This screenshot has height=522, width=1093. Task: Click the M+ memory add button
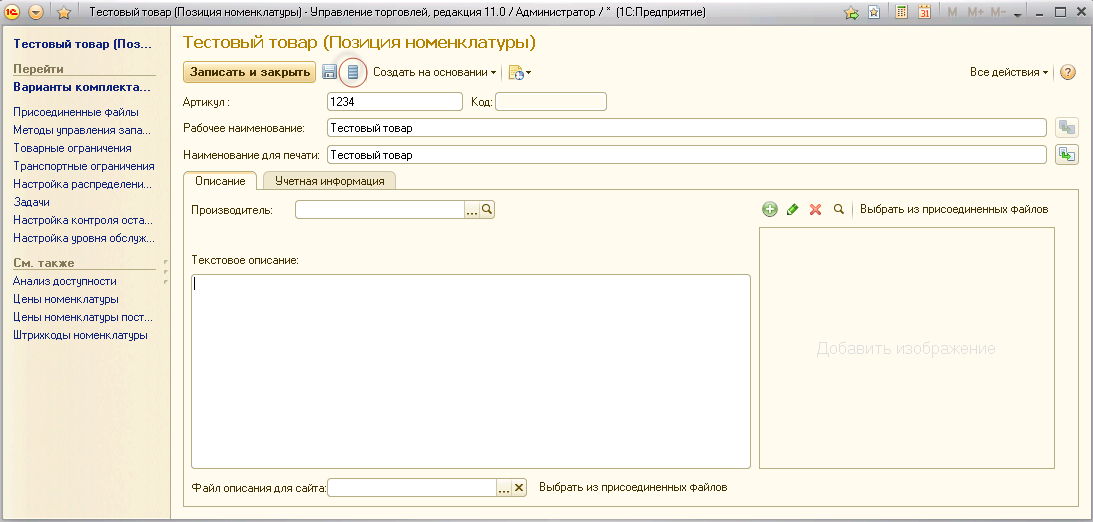975,13
